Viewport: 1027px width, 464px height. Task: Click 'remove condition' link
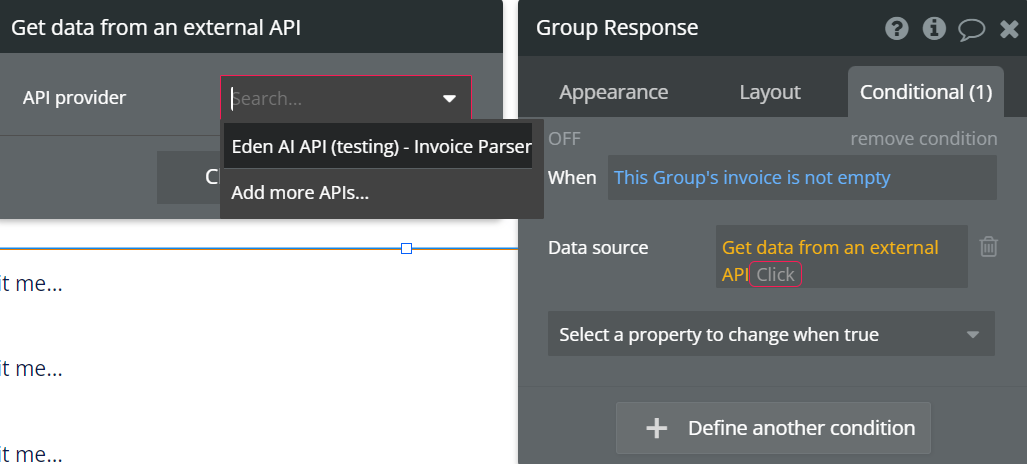[x=923, y=139]
